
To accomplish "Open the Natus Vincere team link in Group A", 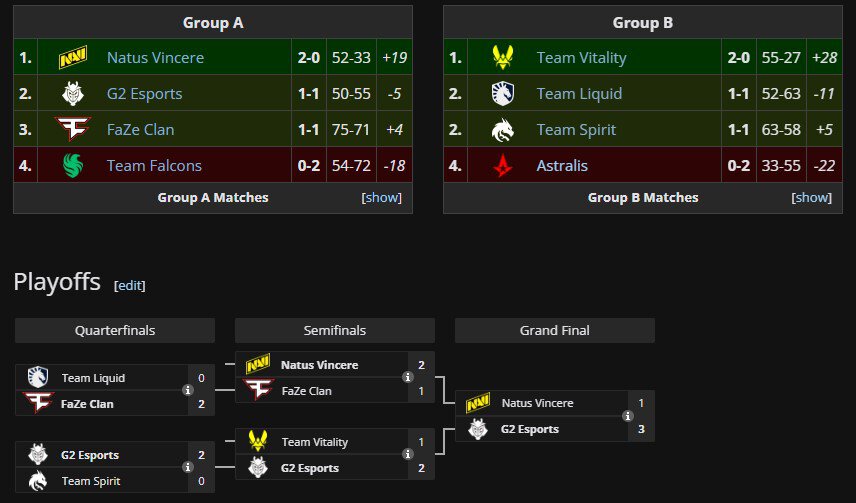I will tap(156, 57).
